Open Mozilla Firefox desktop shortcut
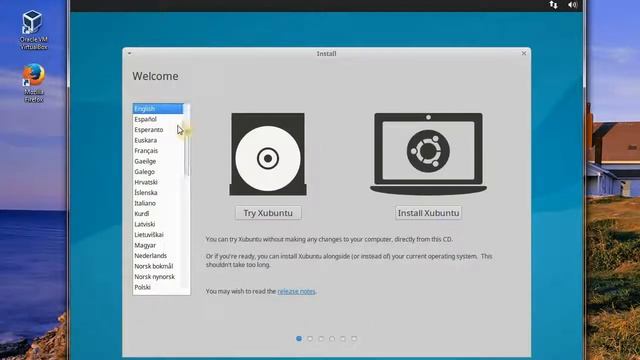Viewport: 640px width, 360px height. click(x=33, y=83)
